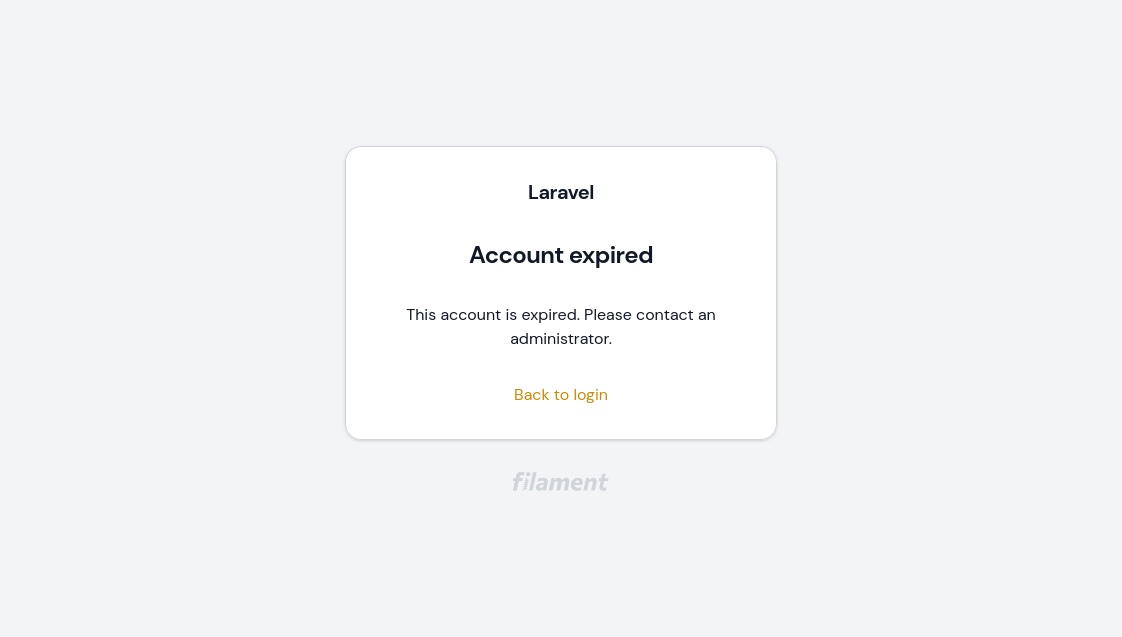The image size is (1122, 637).
Task: Click the Account expired page title
Action: pyautogui.click(x=561, y=255)
